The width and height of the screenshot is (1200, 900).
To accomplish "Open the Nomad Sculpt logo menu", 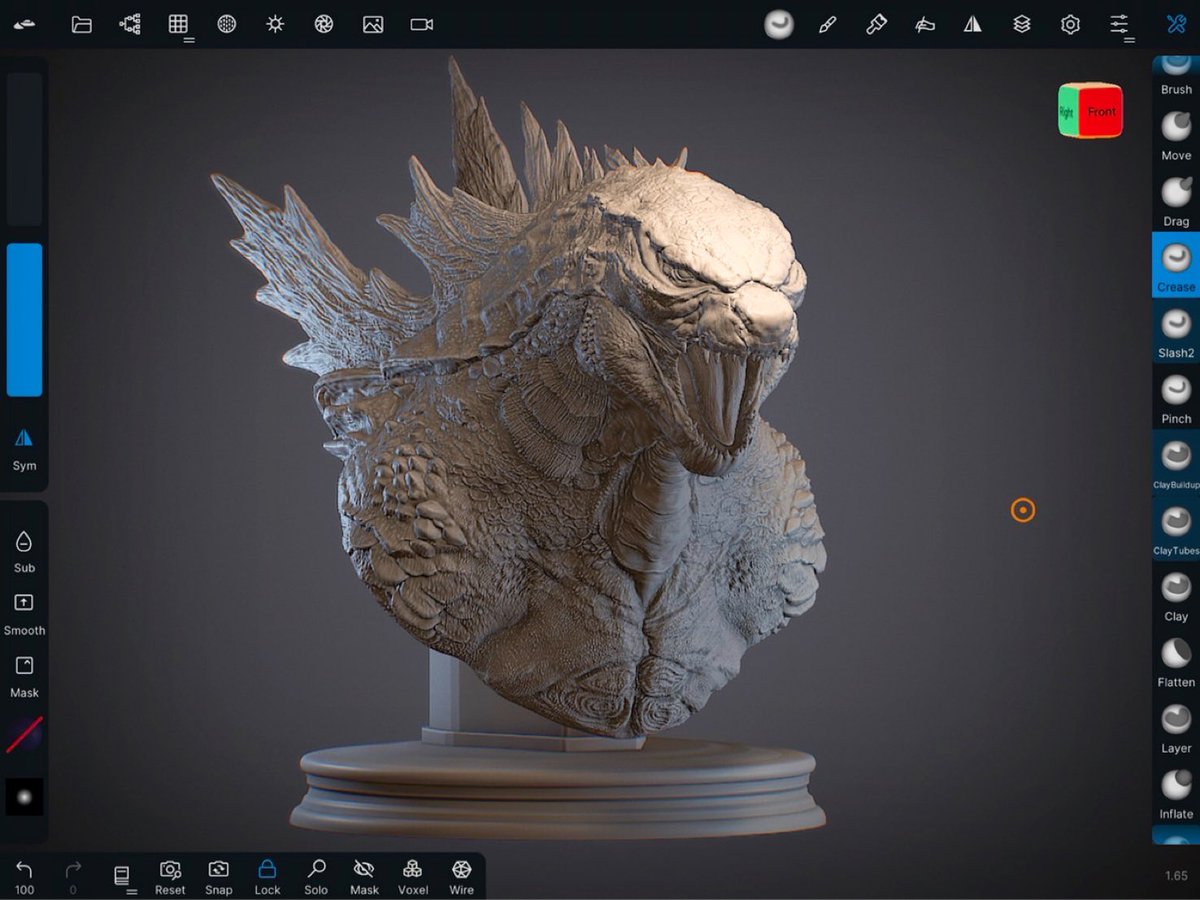I will click(24, 24).
